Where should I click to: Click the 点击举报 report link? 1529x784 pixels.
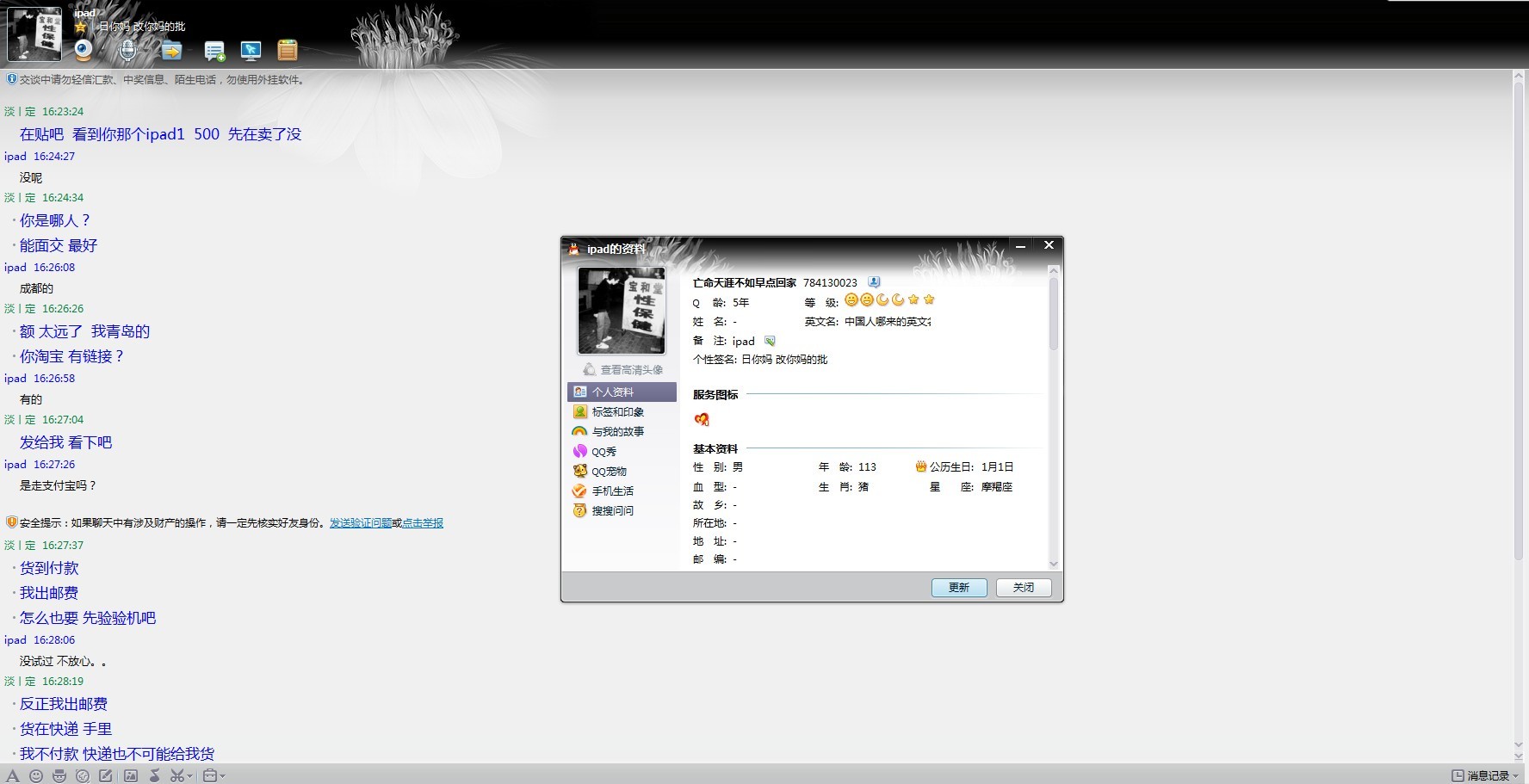click(x=423, y=522)
